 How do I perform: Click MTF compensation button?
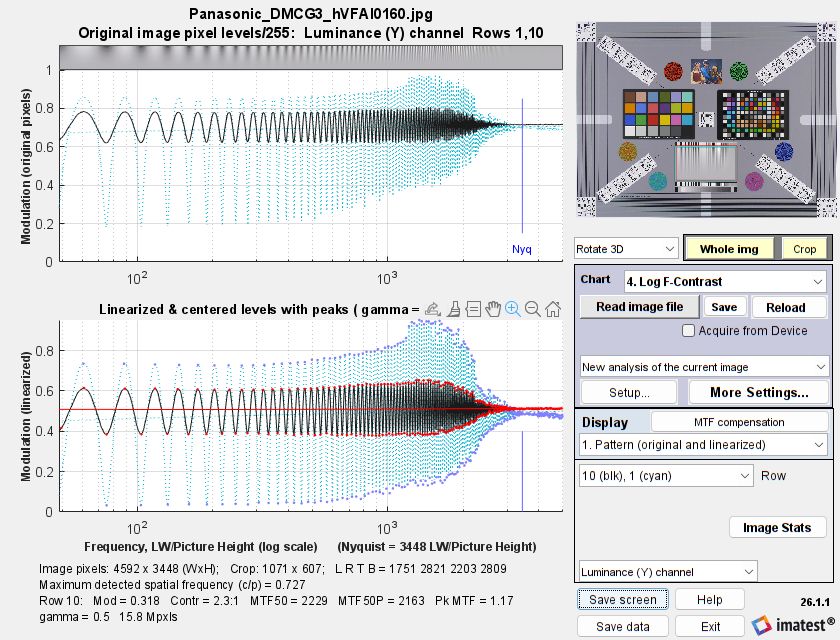coord(739,422)
